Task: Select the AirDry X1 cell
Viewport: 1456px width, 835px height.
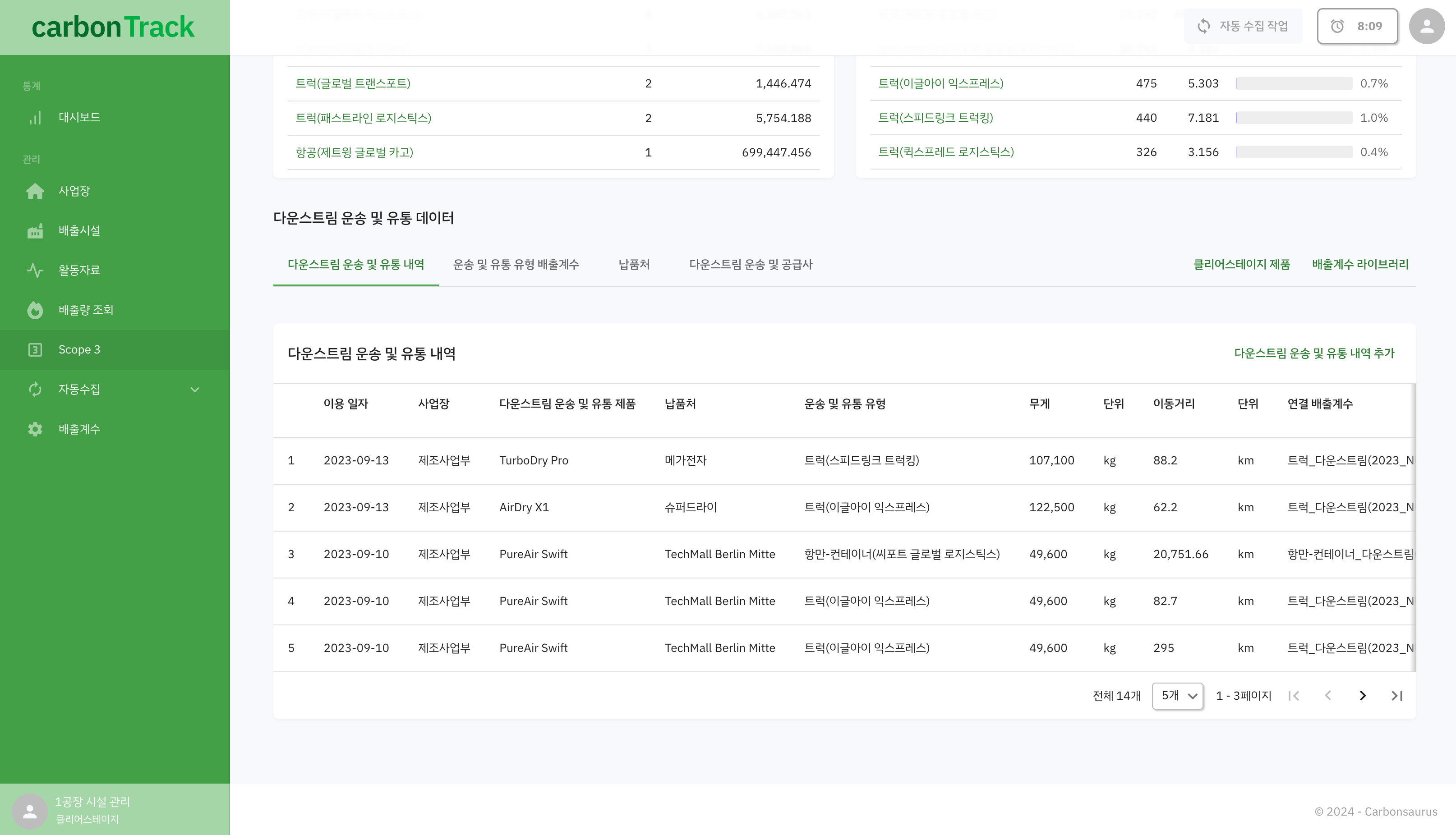Action: pos(524,508)
